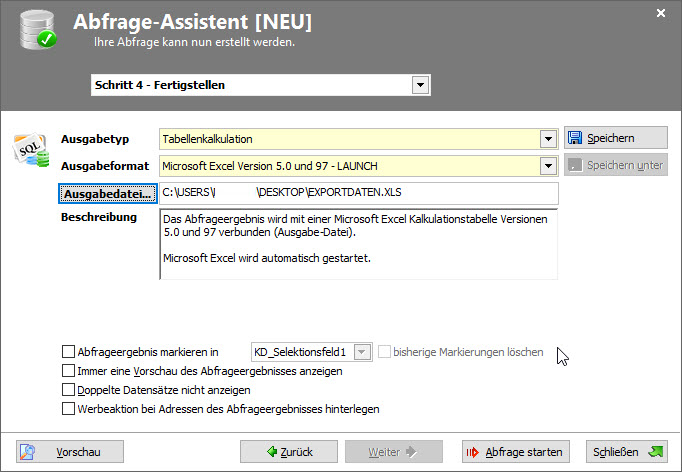
Task: Click the red start icon on Abfrage starten
Action: click(x=473, y=452)
